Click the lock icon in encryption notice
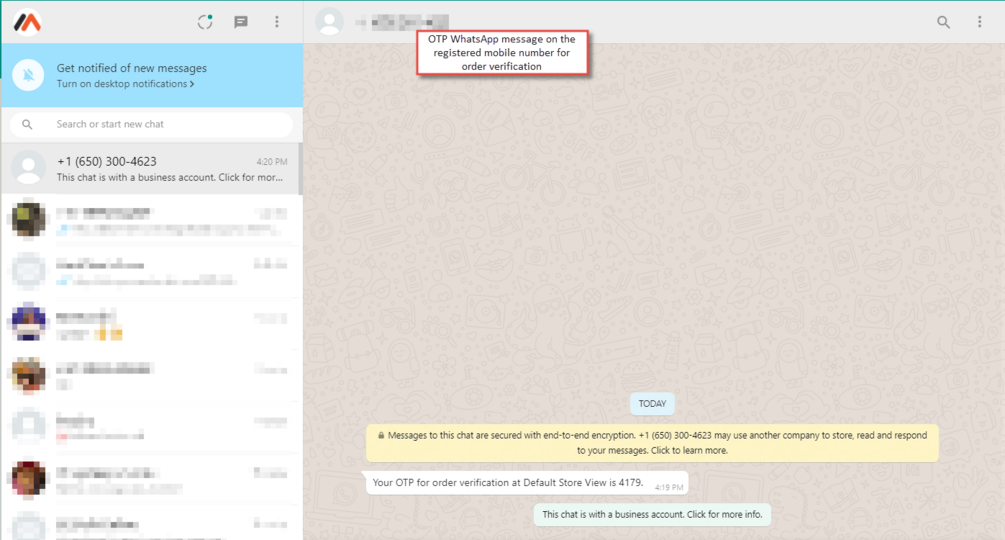This screenshot has height=540, width=1005. [x=381, y=436]
